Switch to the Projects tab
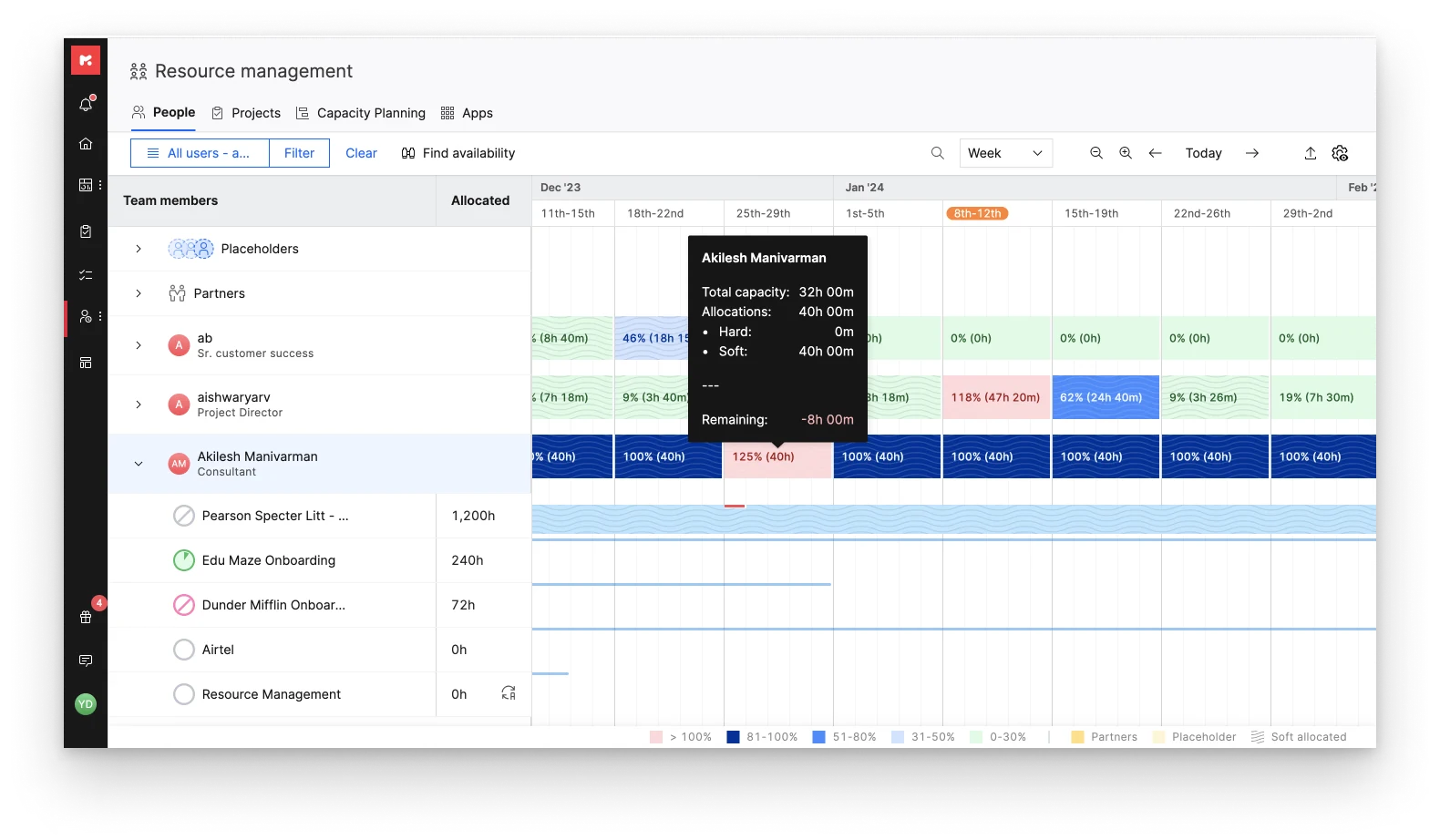The width and height of the screenshot is (1440, 840). click(246, 113)
